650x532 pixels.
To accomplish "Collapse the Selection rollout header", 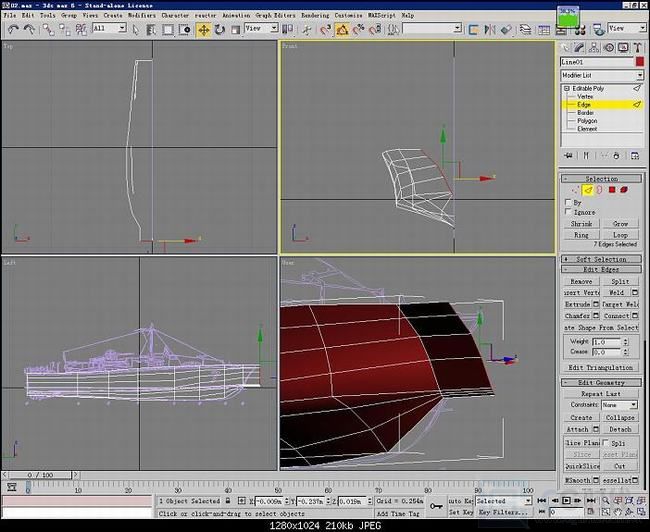I will pos(601,179).
